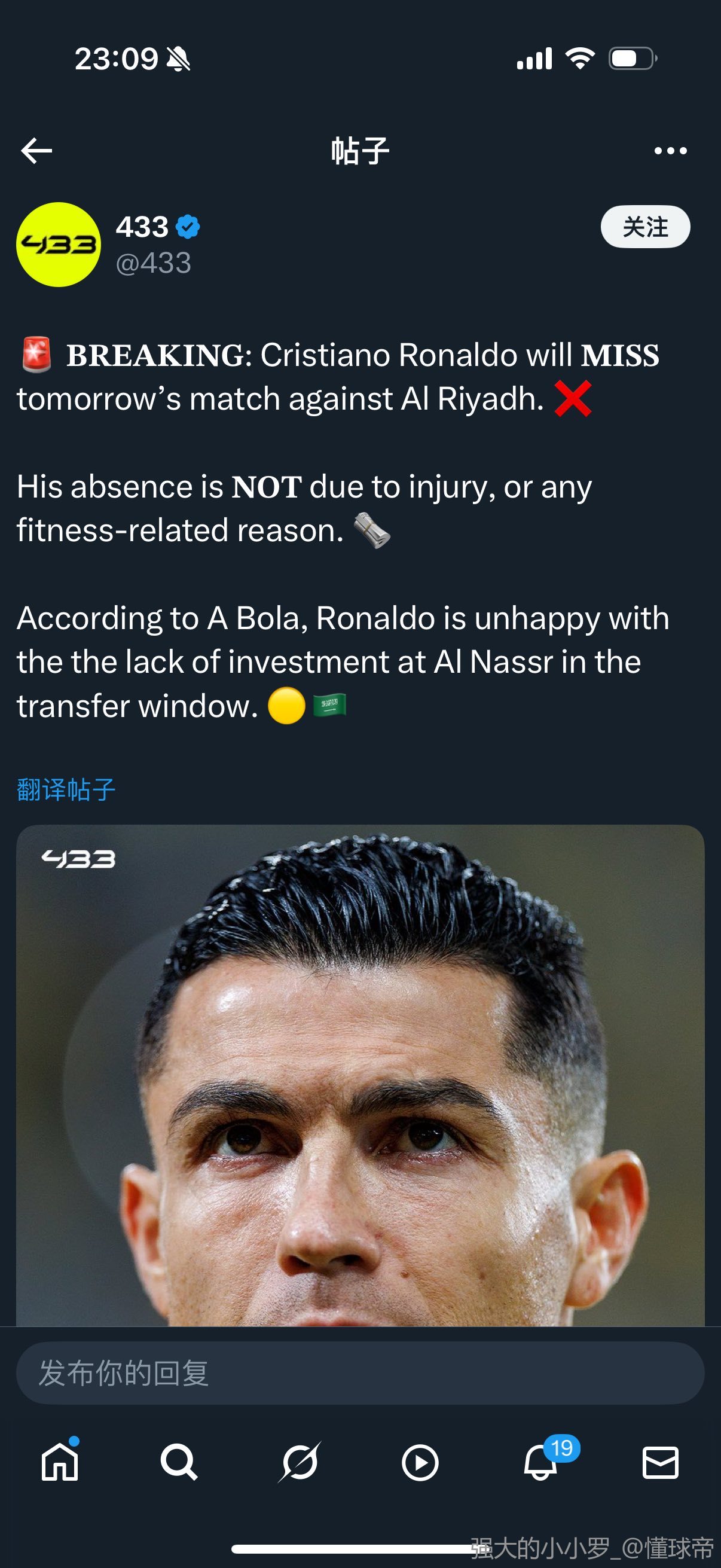Screen dimensions: 721x1568
Task: Open the Search tab
Action: pos(179,1462)
